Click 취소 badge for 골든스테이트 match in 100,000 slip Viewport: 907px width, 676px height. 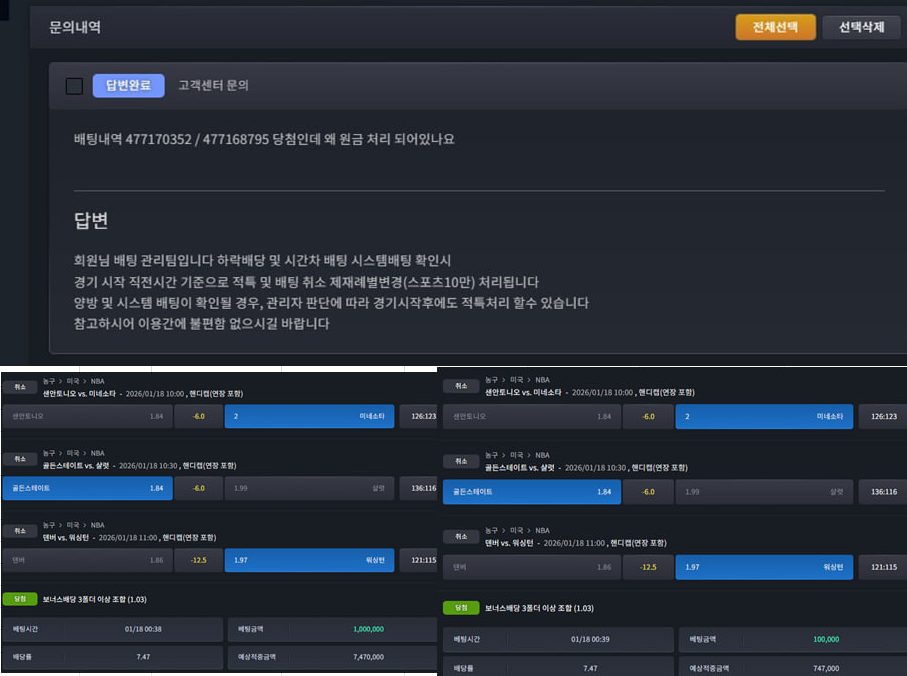[460, 461]
